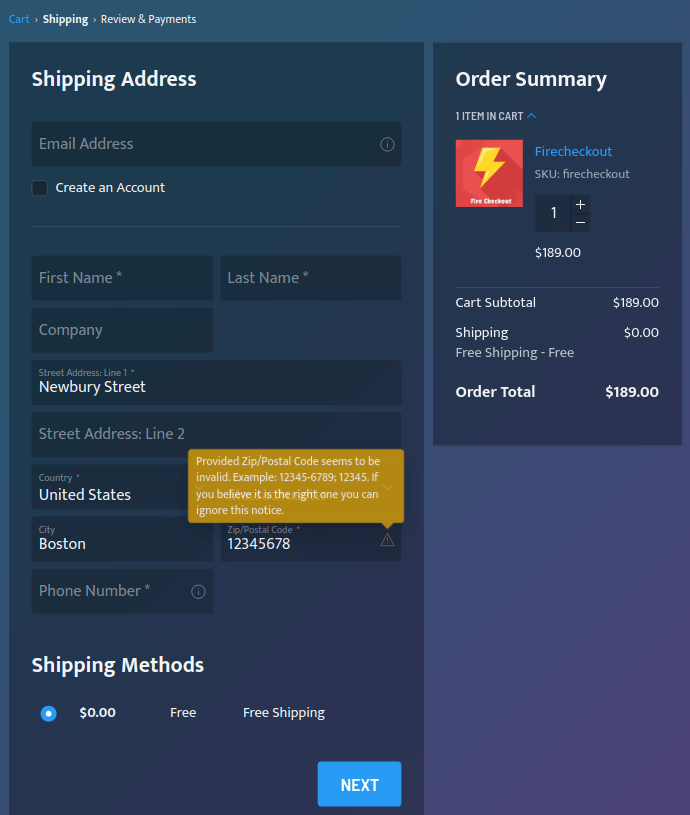
Task: Collapse the 1 item in cart chevron
Action: [531, 116]
